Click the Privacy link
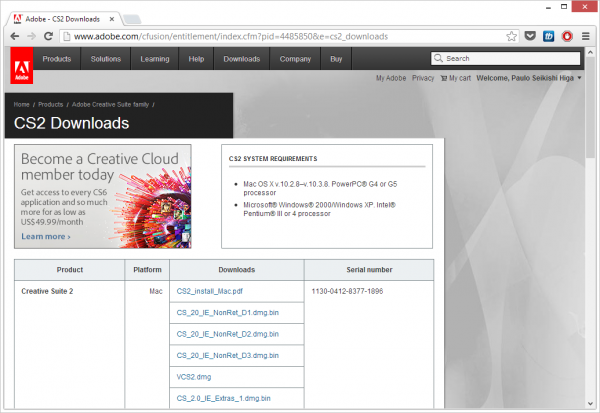600x413 pixels. click(423, 78)
